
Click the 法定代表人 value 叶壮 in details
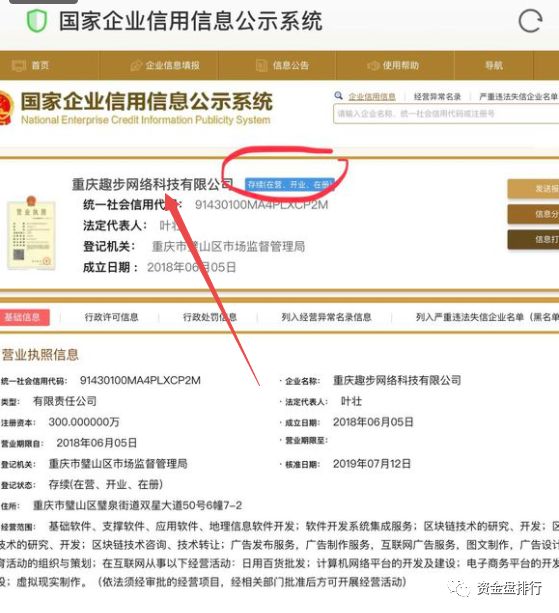pos(351,401)
